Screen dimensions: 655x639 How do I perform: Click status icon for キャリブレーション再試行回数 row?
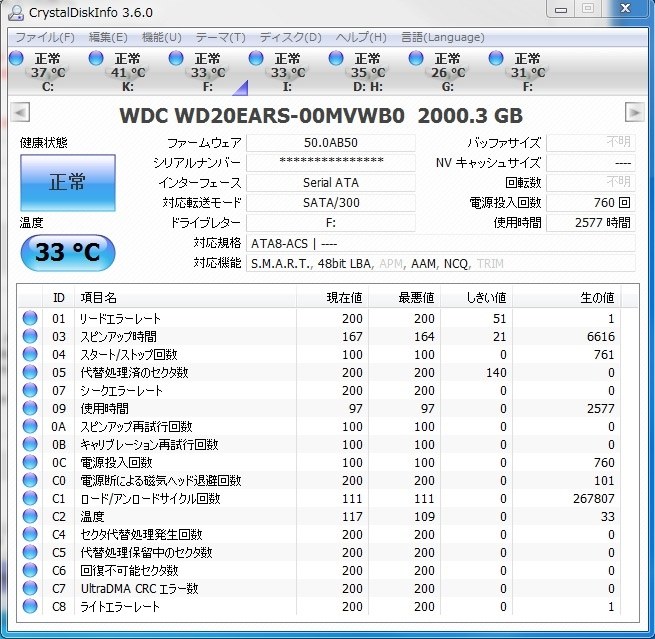(x=30, y=444)
